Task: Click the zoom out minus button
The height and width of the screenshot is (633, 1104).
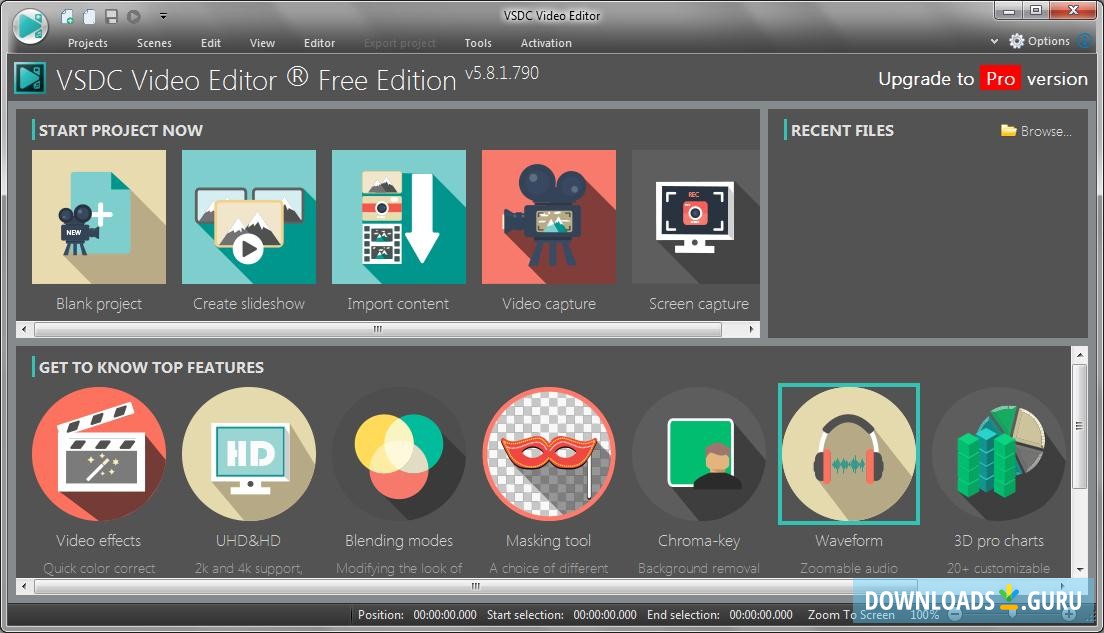Action: click(955, 615)
